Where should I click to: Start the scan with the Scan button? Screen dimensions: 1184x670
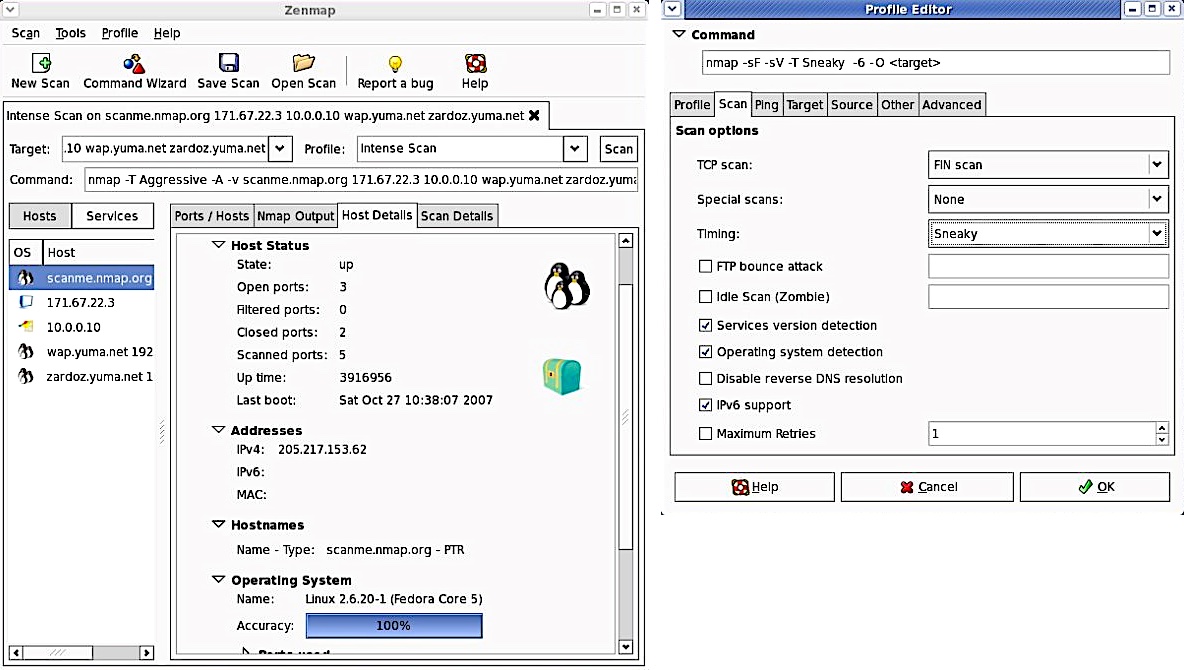(618, 149)
